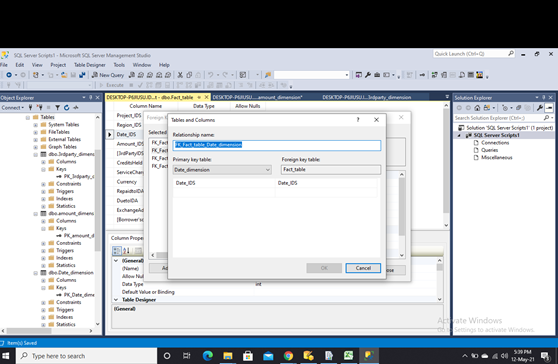Toggle Alphabetical sort in Column Properties
Screen dimensions: 558x364
126,251
